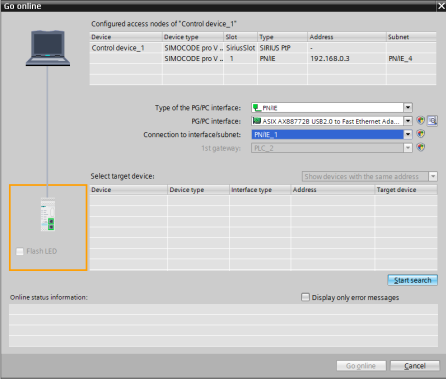Click the Target device column header
Screen dimensions: 446x379
[406, 190]
